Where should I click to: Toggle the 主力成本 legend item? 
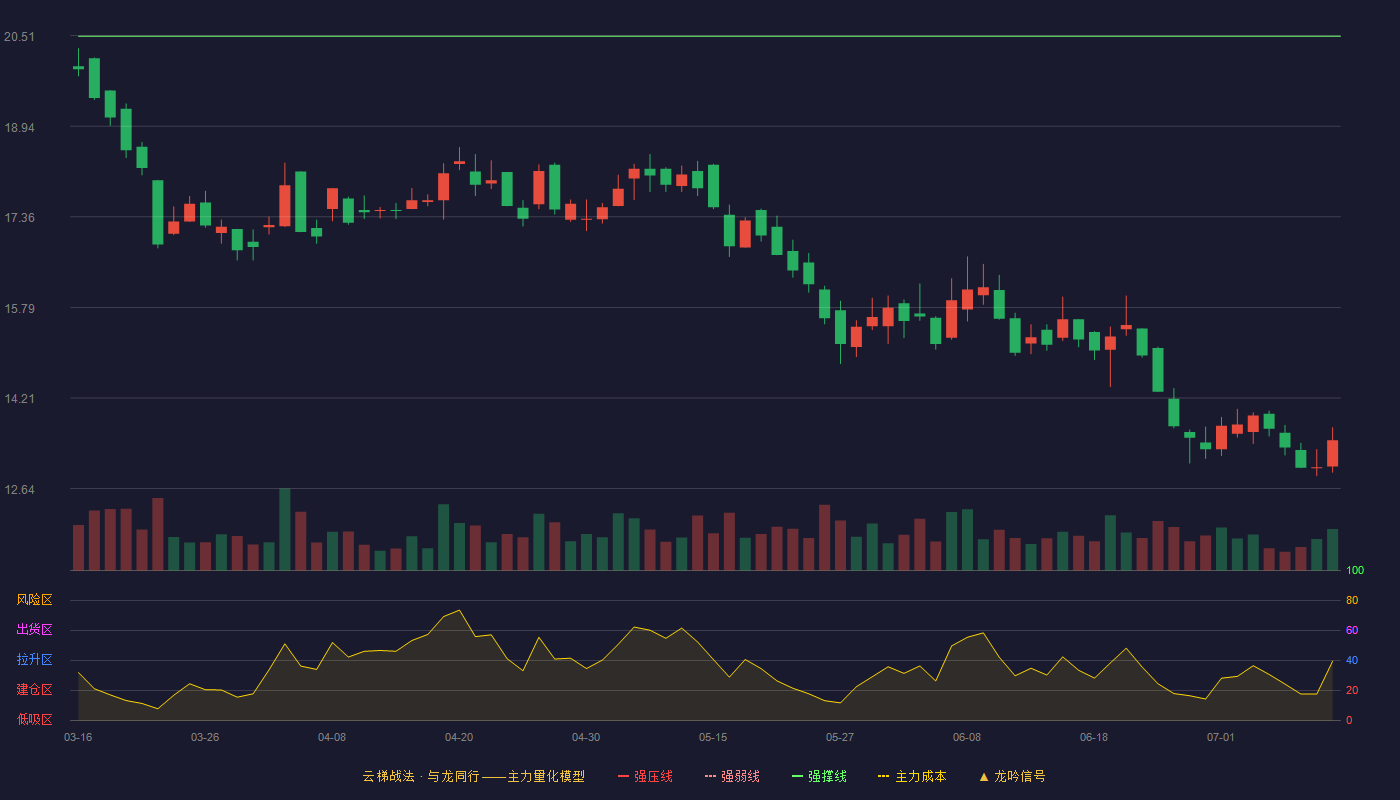pos(912,776)
